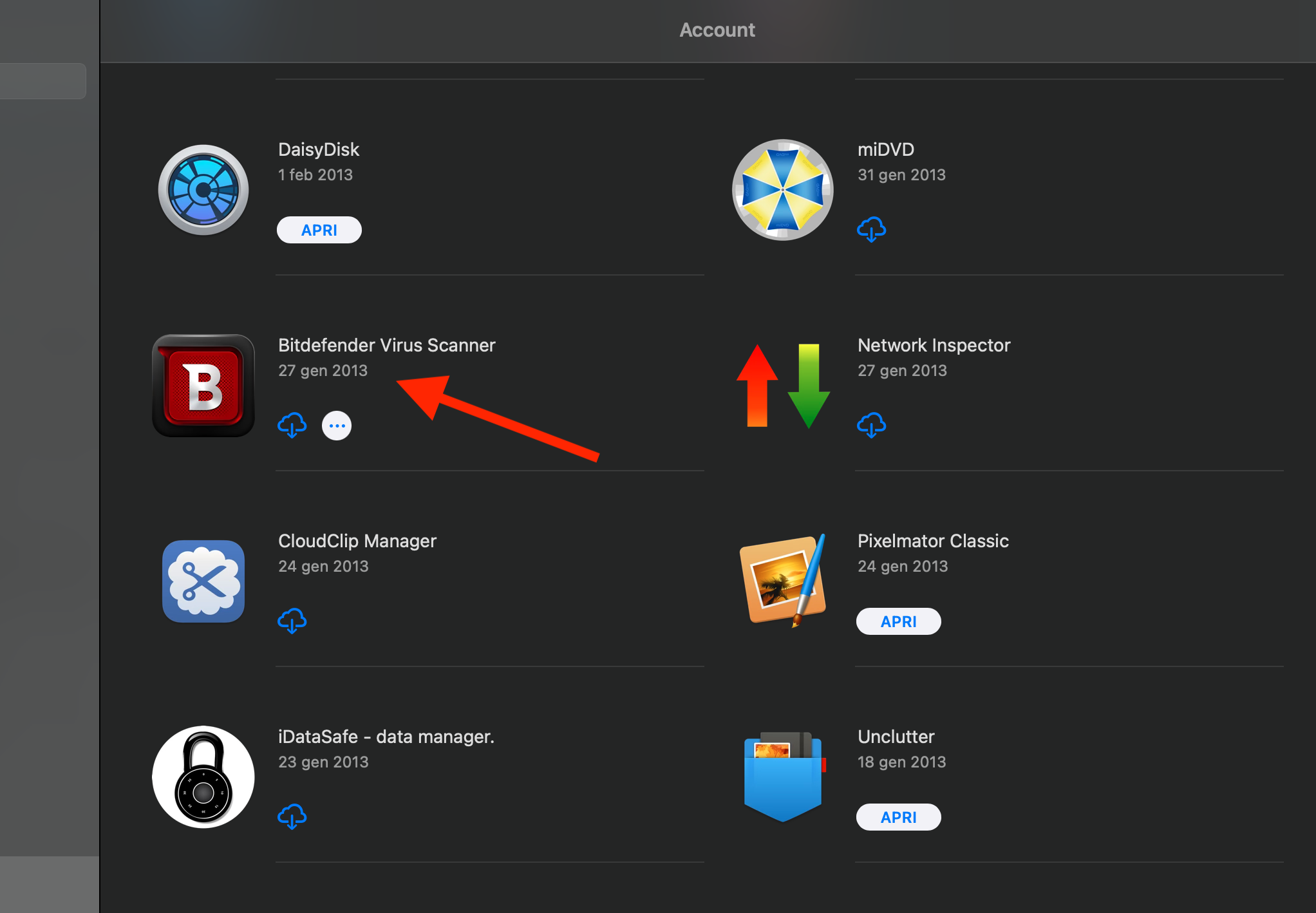This screenshot has width=1316, height=913.
Task: Click the date 23 gen 2013
Action: 323,762
